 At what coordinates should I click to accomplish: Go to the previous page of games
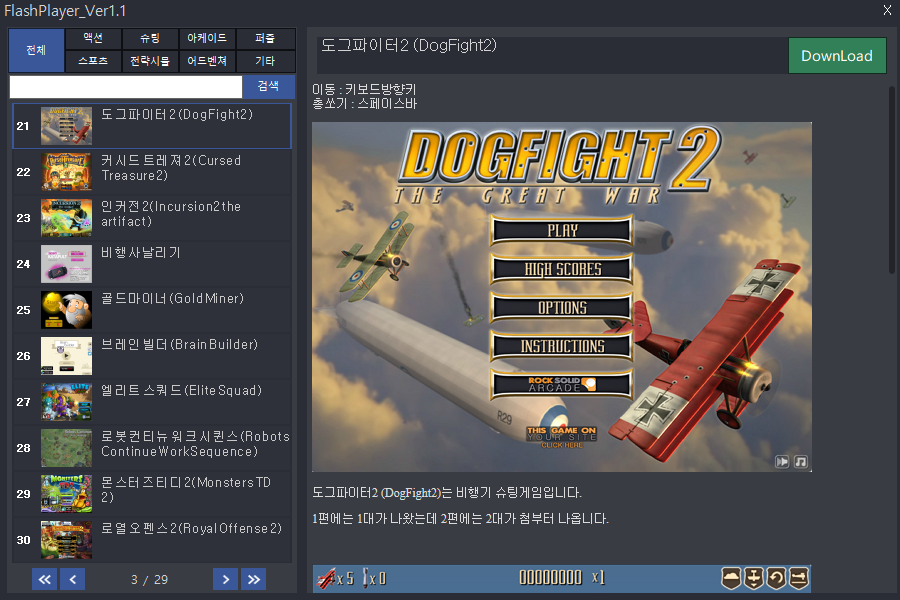tap(73, 579)
